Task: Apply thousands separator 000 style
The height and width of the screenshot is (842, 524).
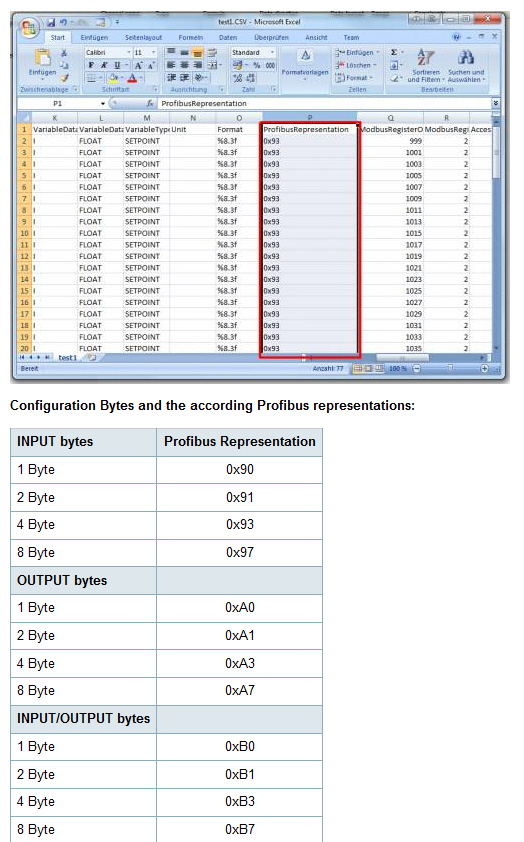Action: tap(270, 65)
